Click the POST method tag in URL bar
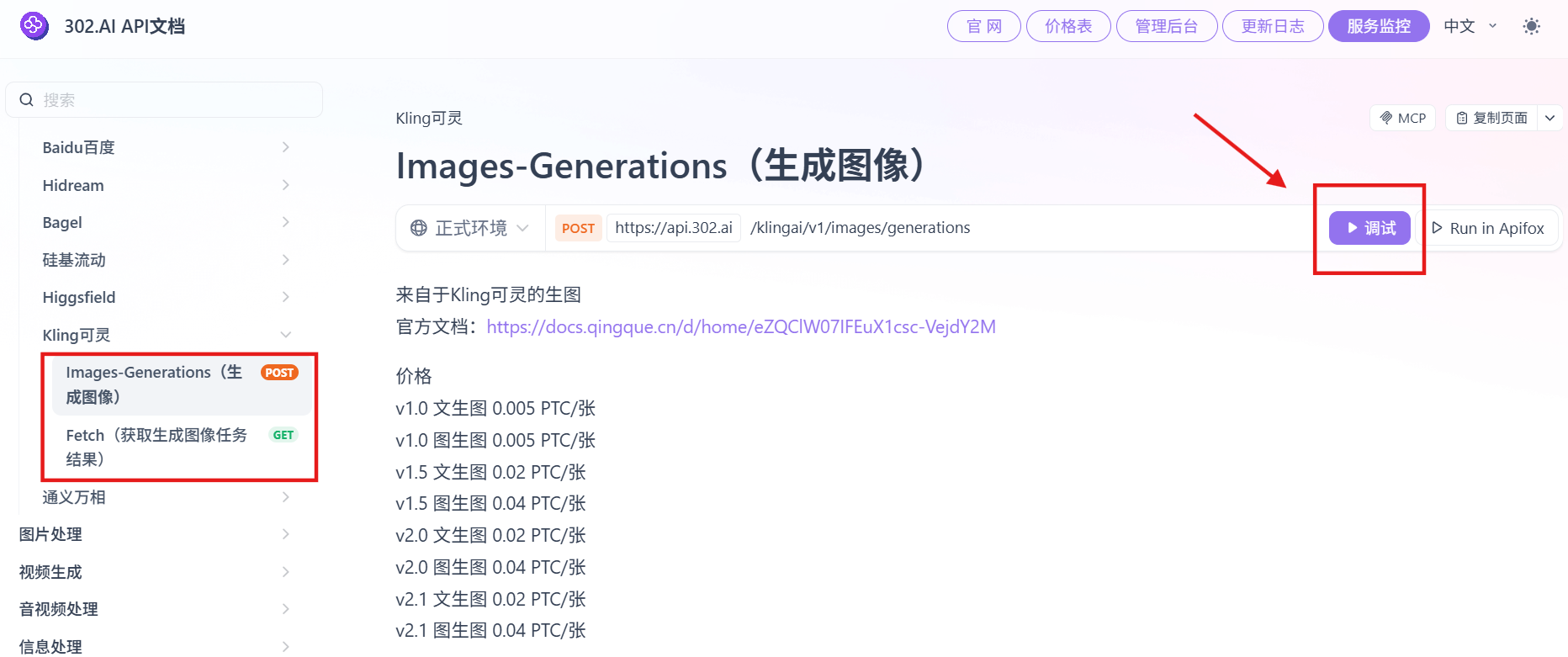 [578, 228]
